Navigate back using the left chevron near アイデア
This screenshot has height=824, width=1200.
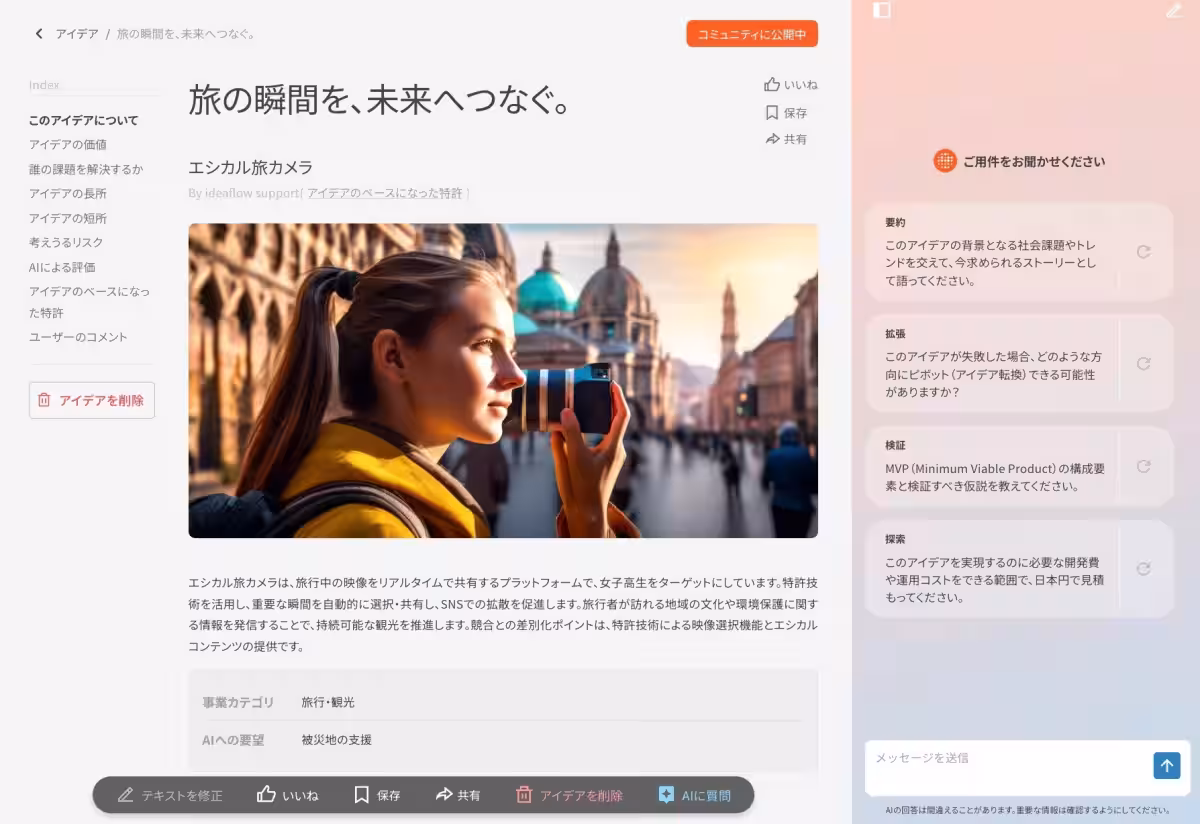(38, 33)
